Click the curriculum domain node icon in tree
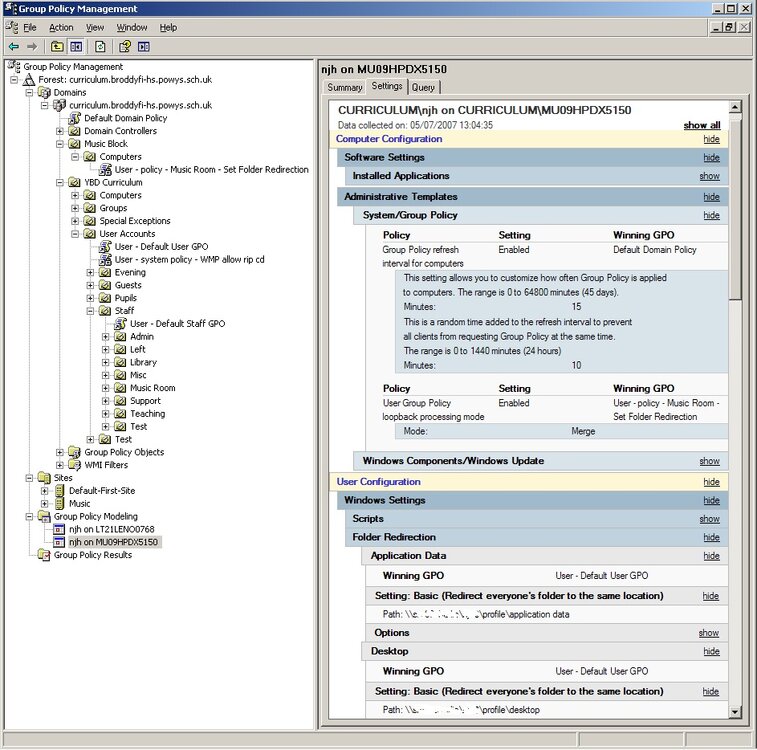 coord(59,105)
